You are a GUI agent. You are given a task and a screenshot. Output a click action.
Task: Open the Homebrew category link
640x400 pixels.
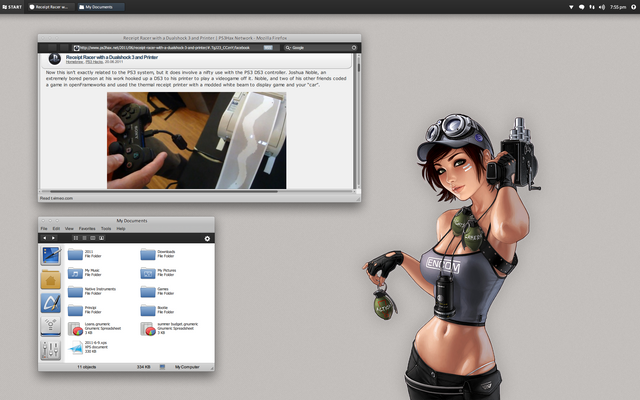(x=74, y=62)
